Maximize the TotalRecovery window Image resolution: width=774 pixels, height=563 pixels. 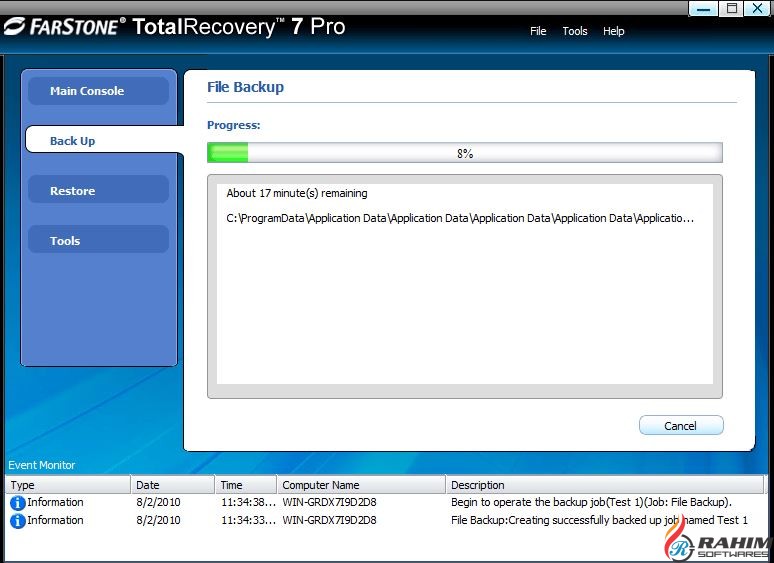coord(732,8)
